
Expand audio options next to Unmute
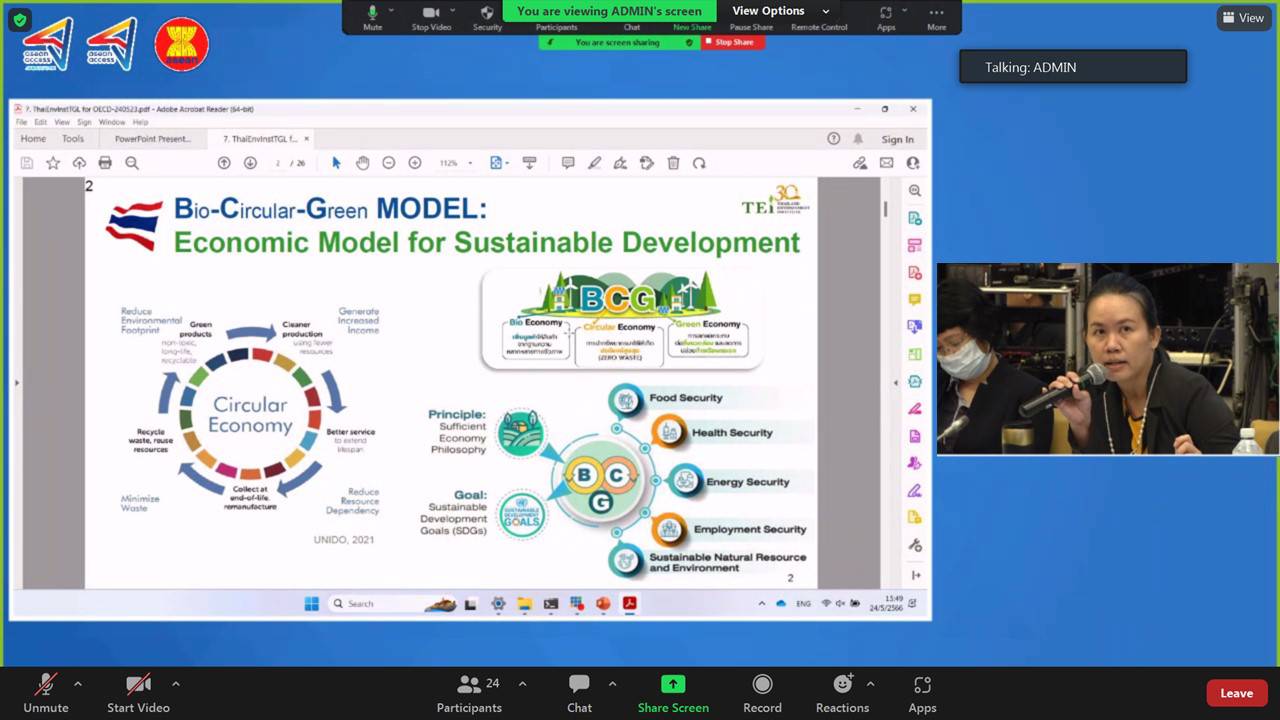78,684
